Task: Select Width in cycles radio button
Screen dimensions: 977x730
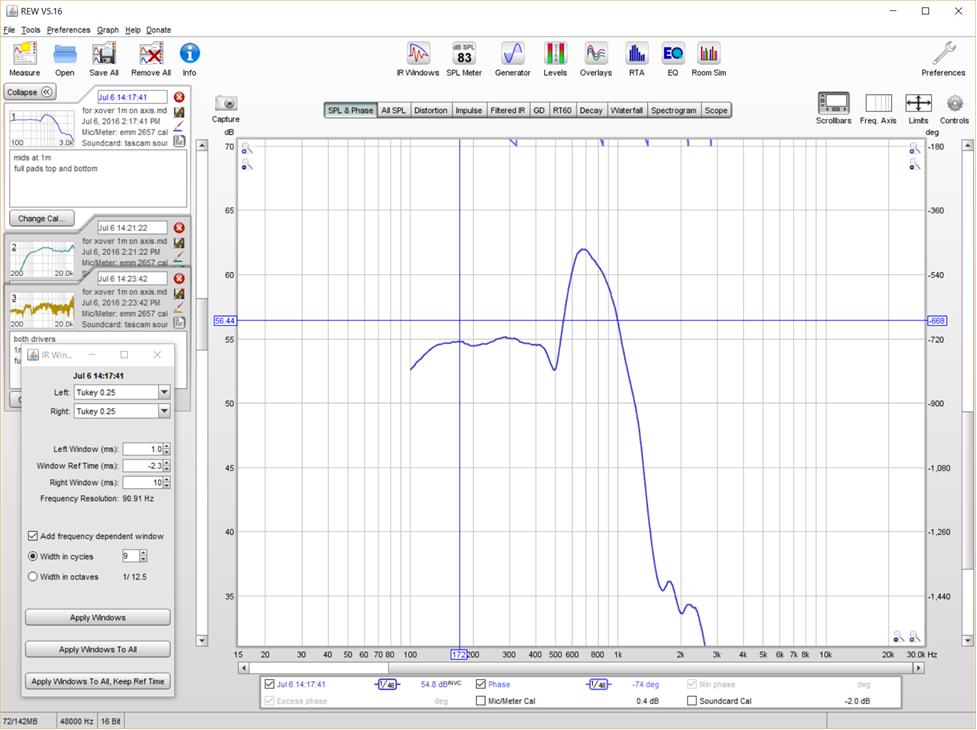Action: [x=33, y=556]
